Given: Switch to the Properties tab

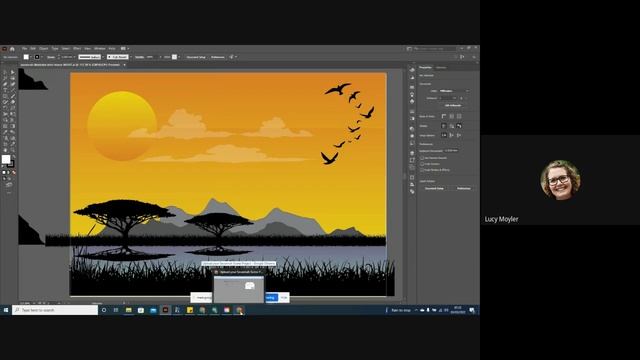Looking at the screenshot, I should pos(425,67).
